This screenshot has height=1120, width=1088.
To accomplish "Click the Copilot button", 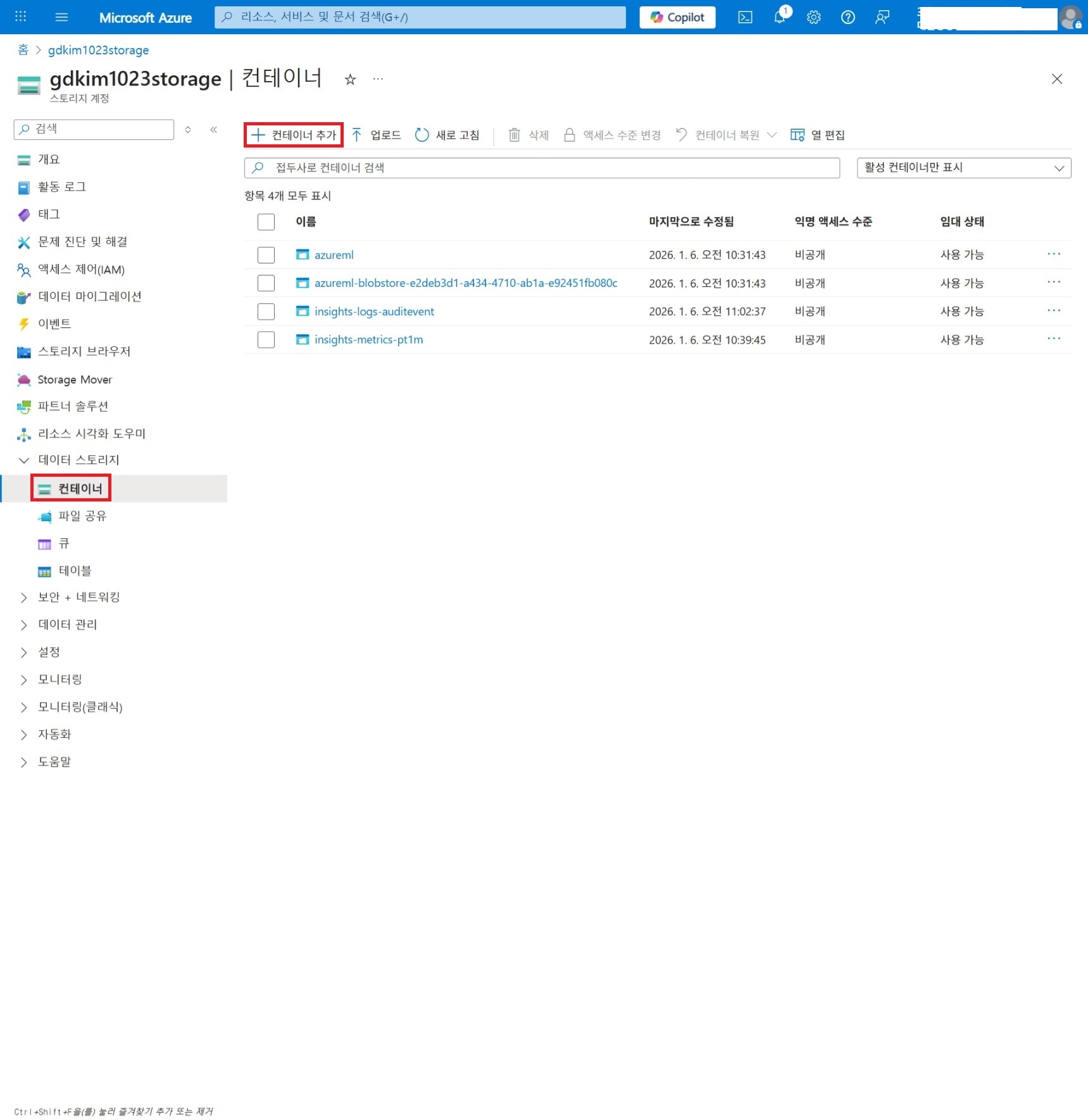I will coord(677,17).
